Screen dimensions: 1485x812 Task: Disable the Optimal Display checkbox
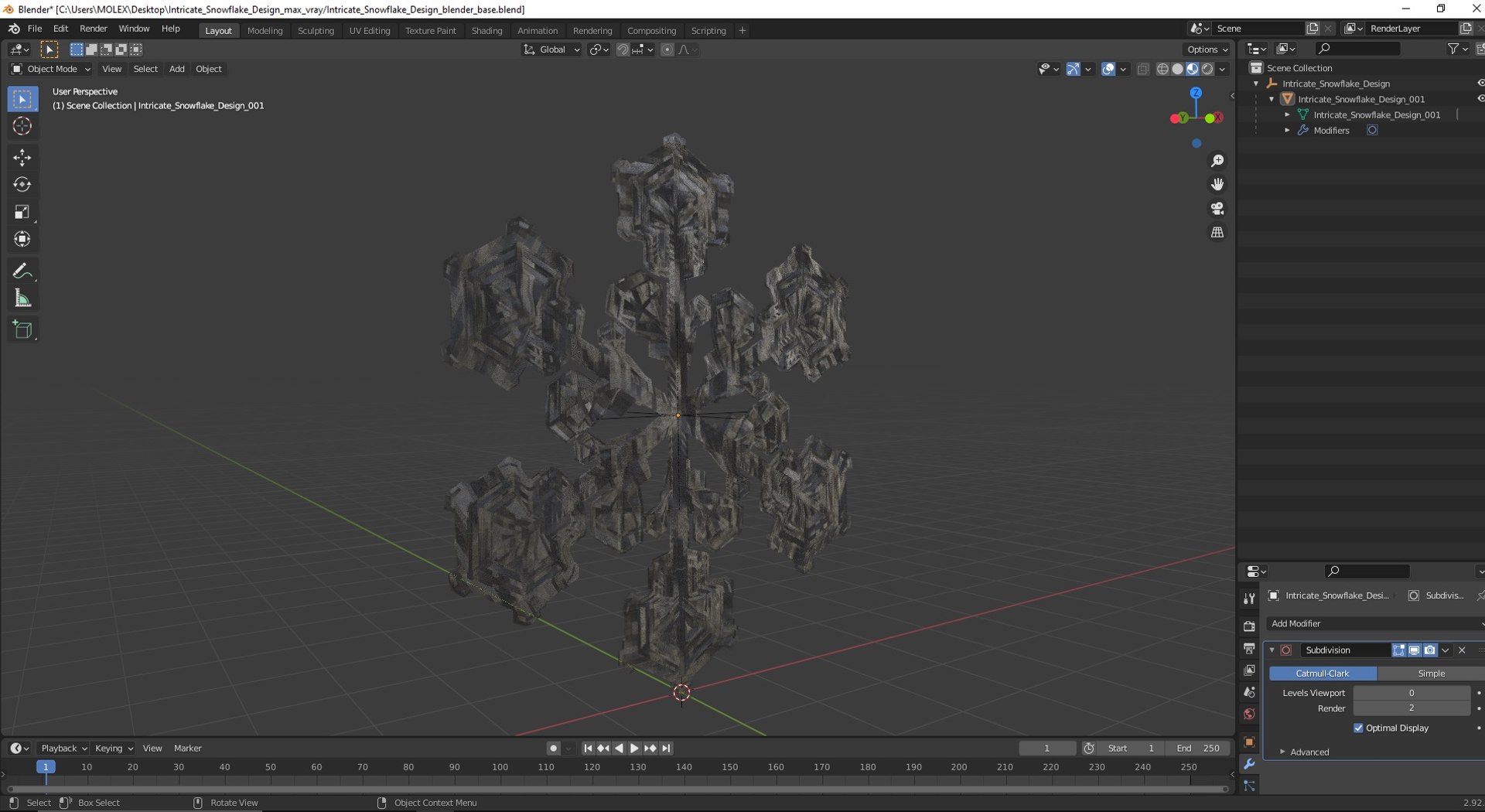[x=1358, y=728]
